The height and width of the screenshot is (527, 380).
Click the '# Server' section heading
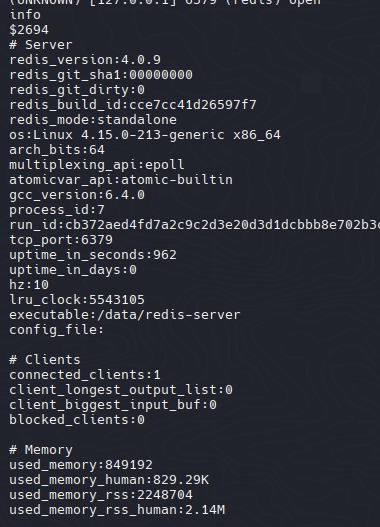pos(41,45)
